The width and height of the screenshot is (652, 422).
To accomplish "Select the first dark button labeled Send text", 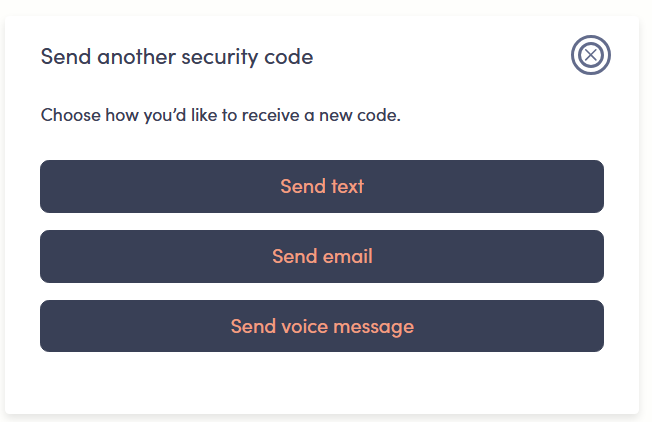I will 322,186.
